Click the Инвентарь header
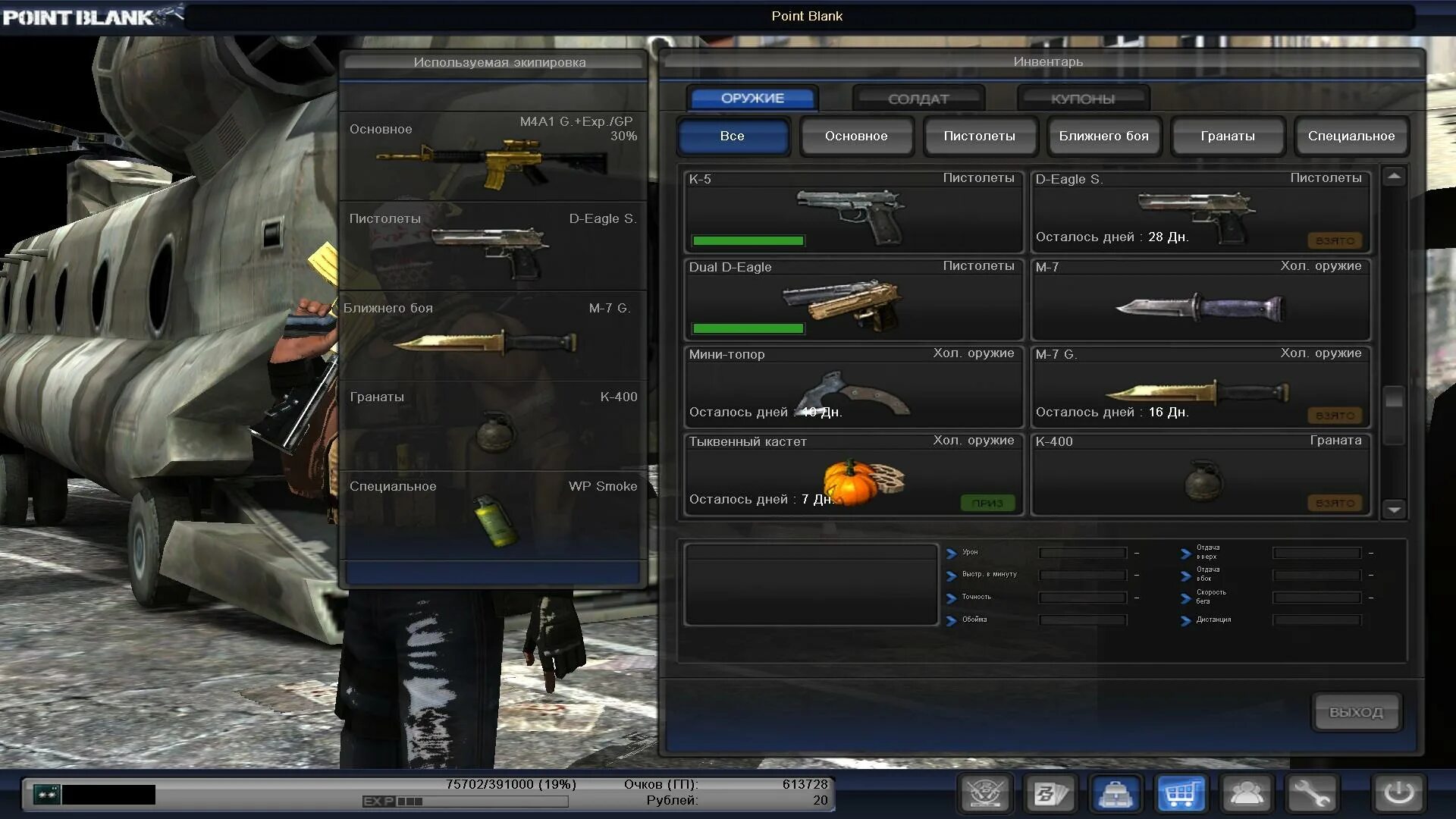Screen dimensions: 1456x819 click(1048, 61)
